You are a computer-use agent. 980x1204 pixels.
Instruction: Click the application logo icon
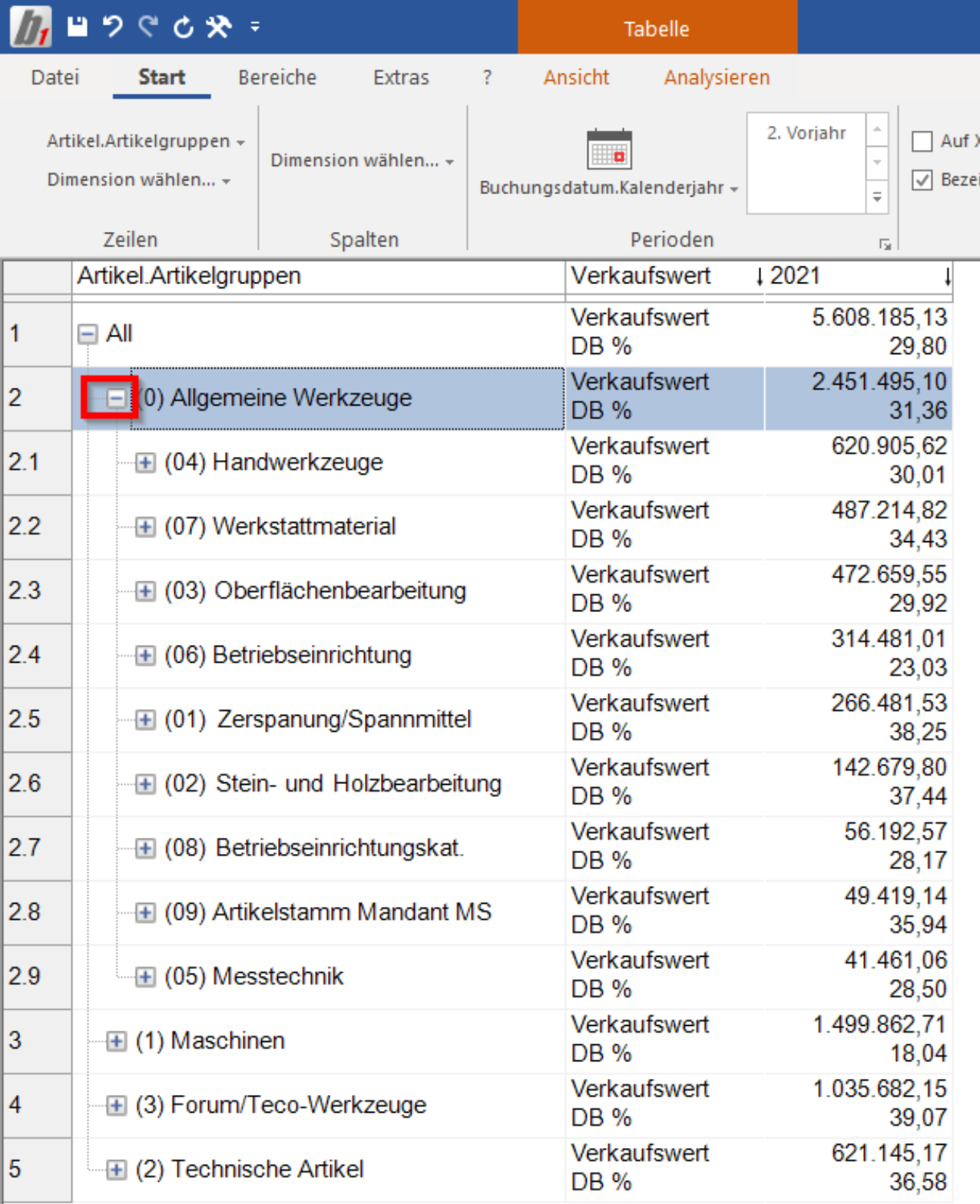pyautogui.click(x=31, y=27)
